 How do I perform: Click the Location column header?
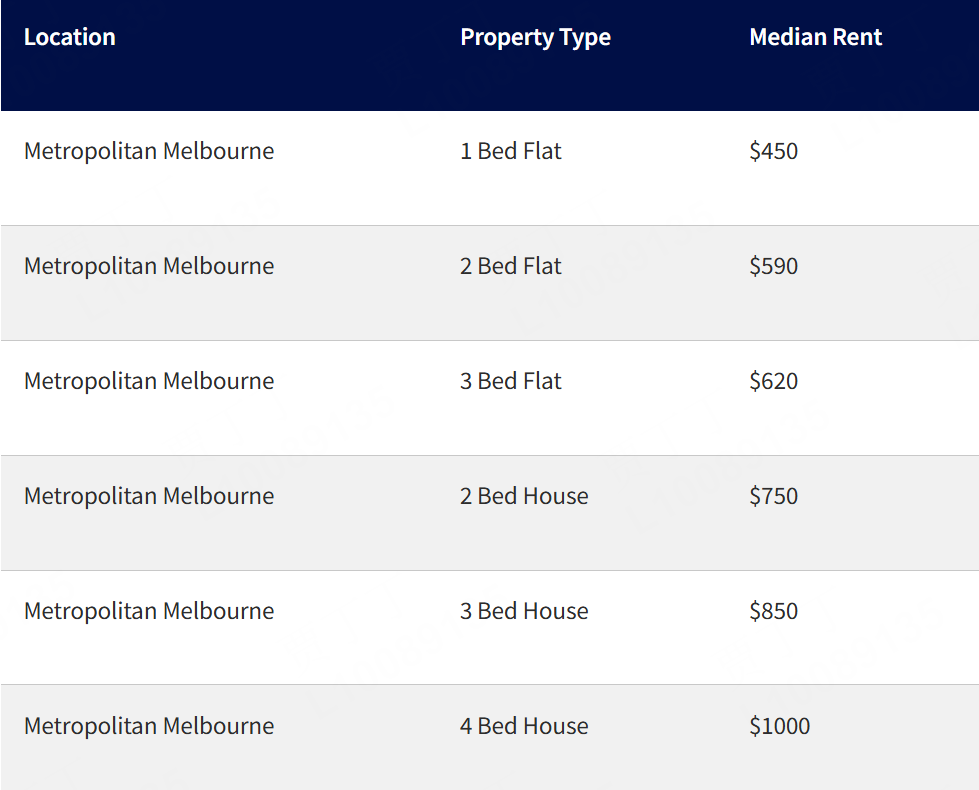tap(70, 38)
